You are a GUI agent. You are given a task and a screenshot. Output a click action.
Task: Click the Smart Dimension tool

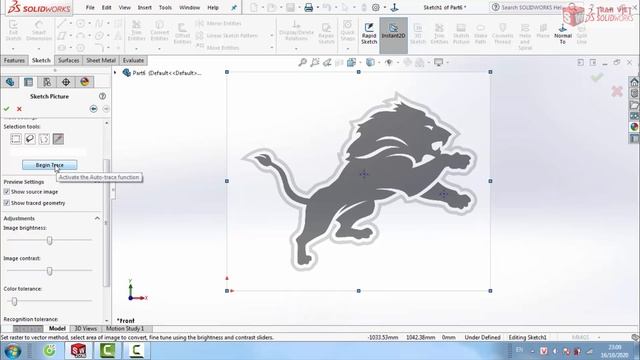[x=39, y=31]
